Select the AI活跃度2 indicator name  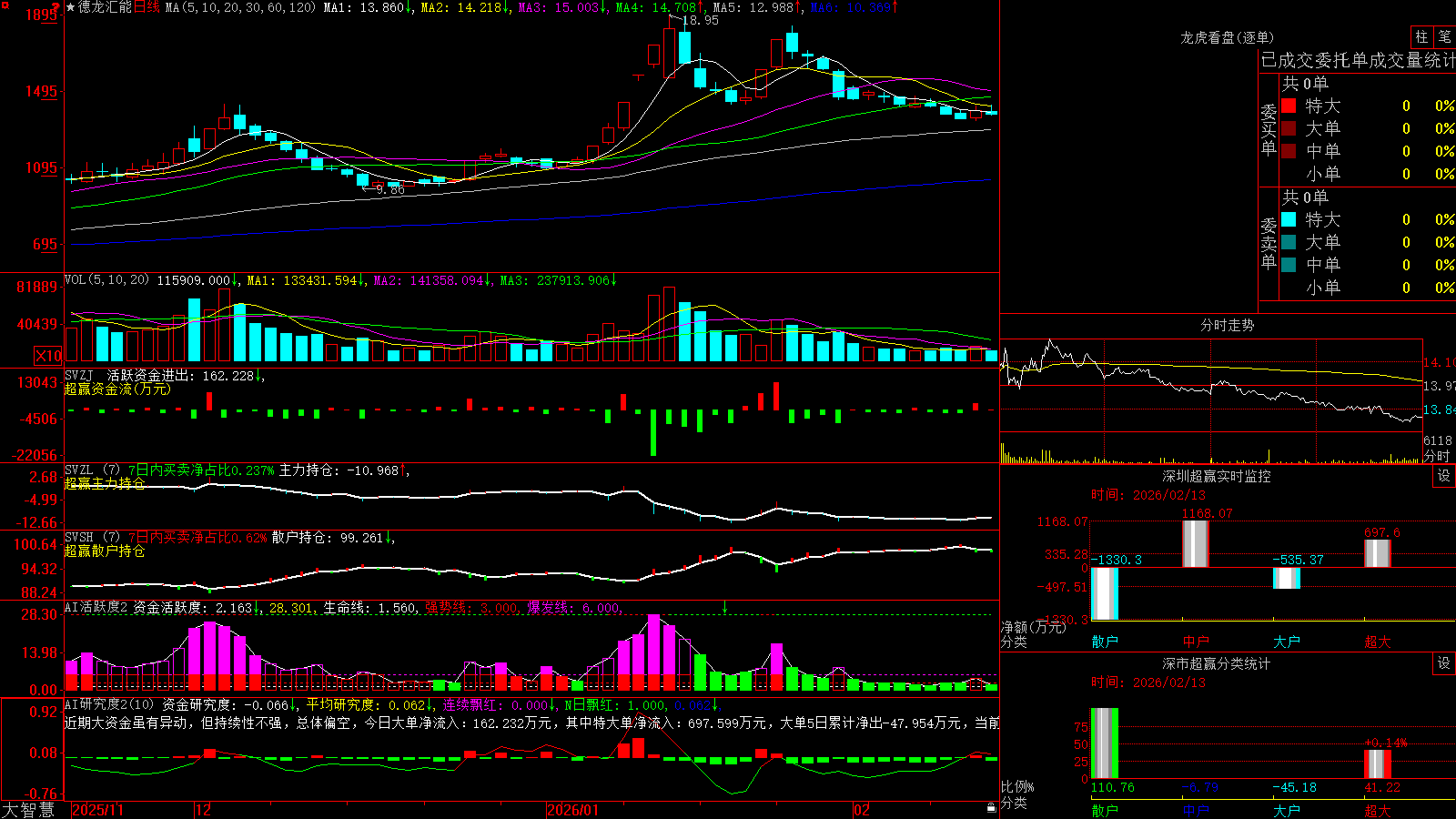[x=96, y=607]
